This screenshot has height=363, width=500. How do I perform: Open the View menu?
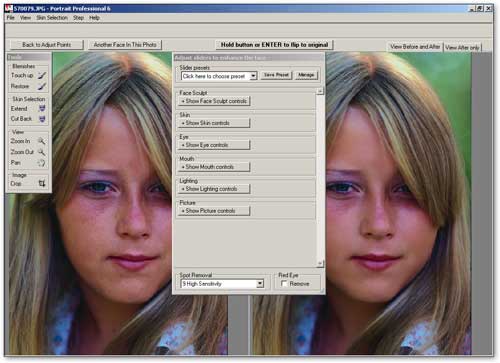point(25,18)
